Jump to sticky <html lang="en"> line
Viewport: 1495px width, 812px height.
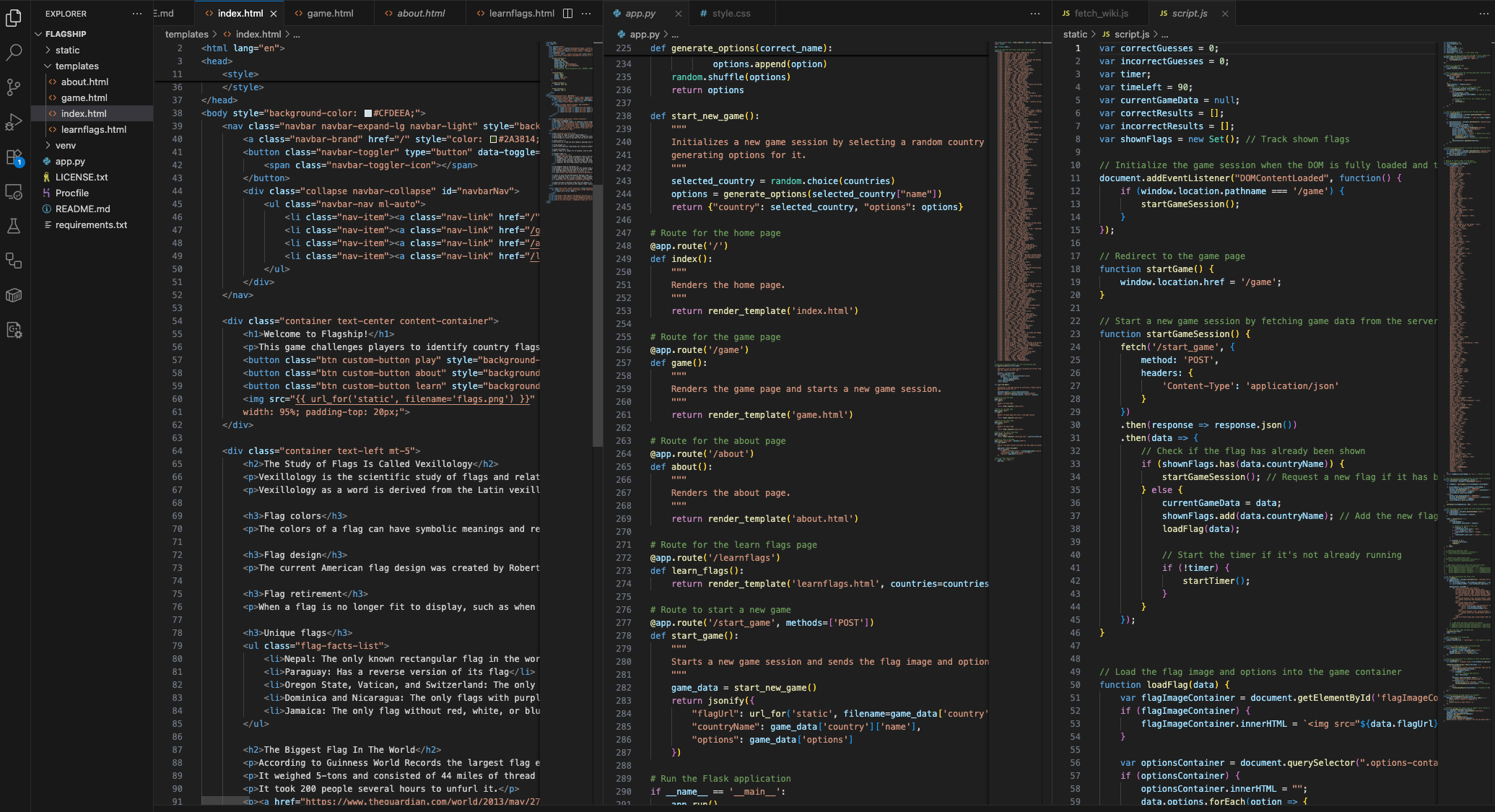click(243, 48)
